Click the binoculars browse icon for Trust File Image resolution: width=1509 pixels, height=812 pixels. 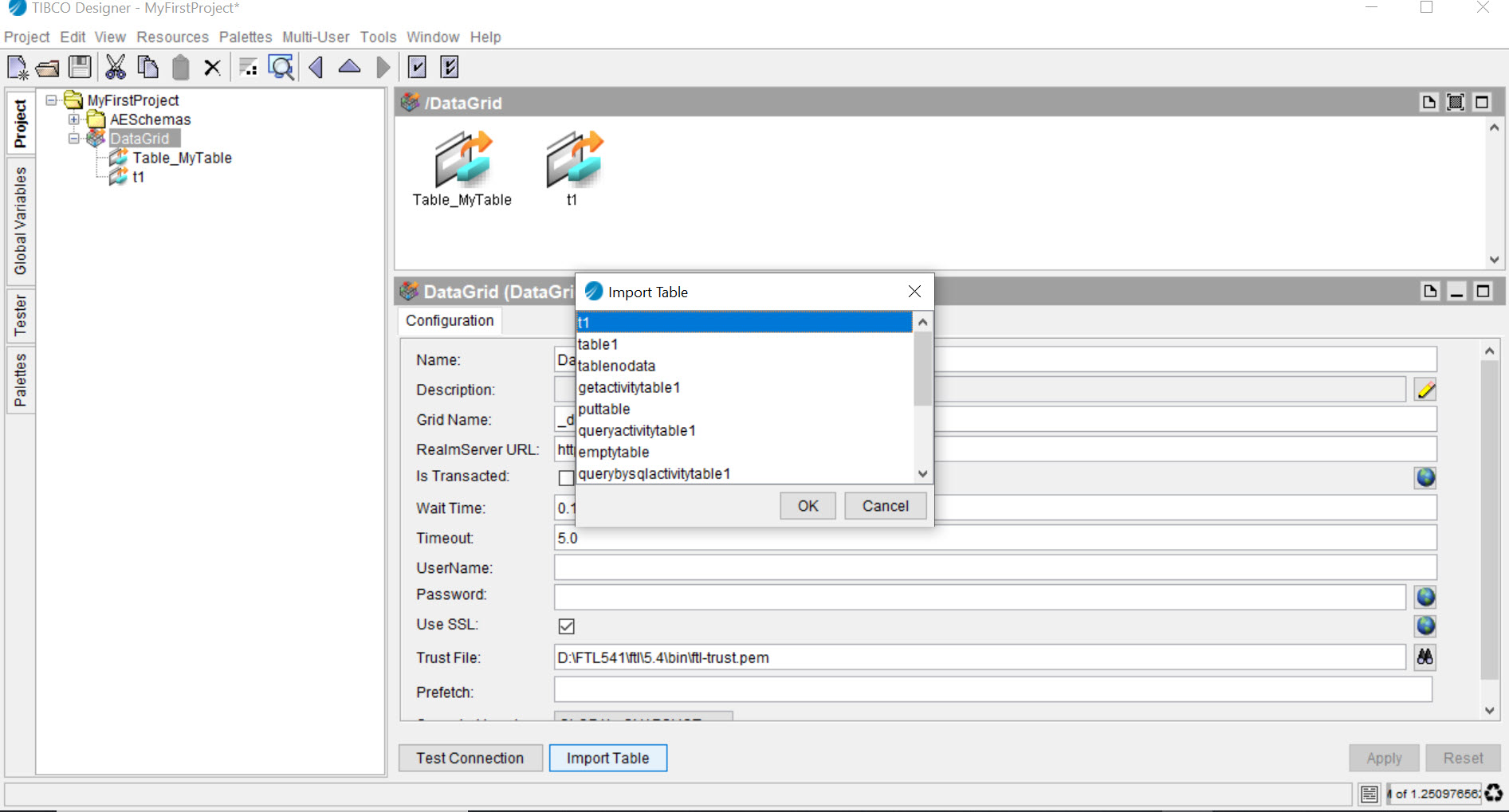point(1425,657)
